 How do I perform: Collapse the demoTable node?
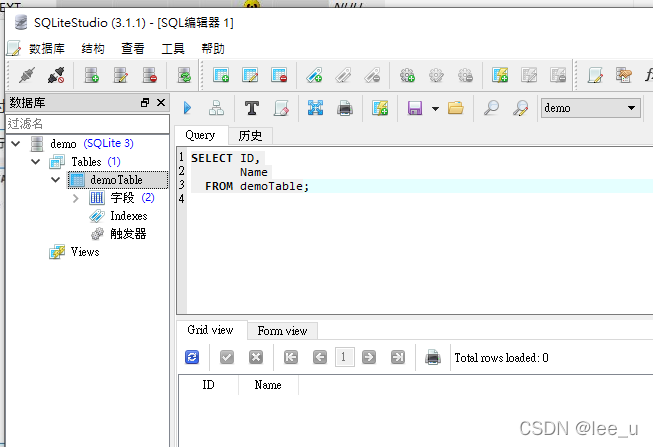coord(55,180)
